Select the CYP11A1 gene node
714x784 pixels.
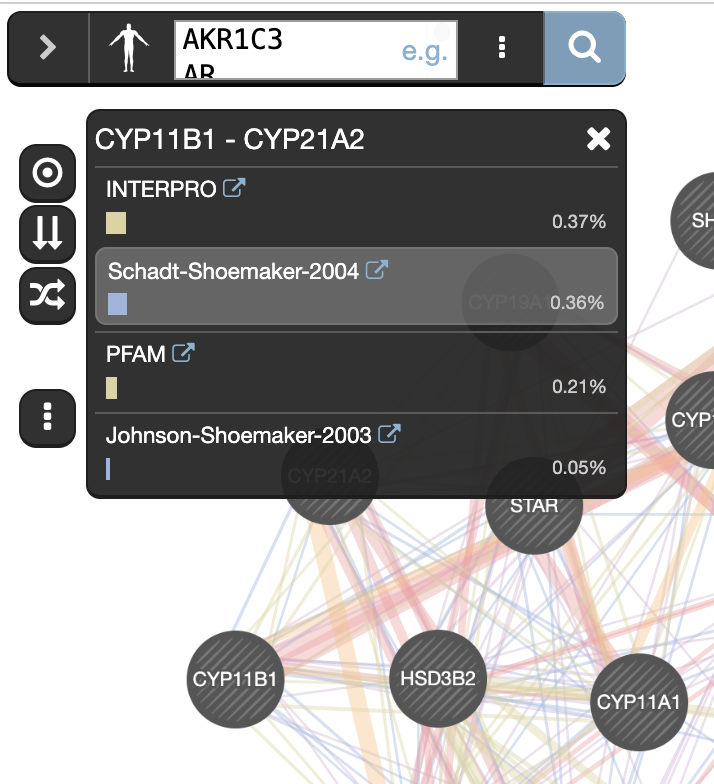(638, 701)
